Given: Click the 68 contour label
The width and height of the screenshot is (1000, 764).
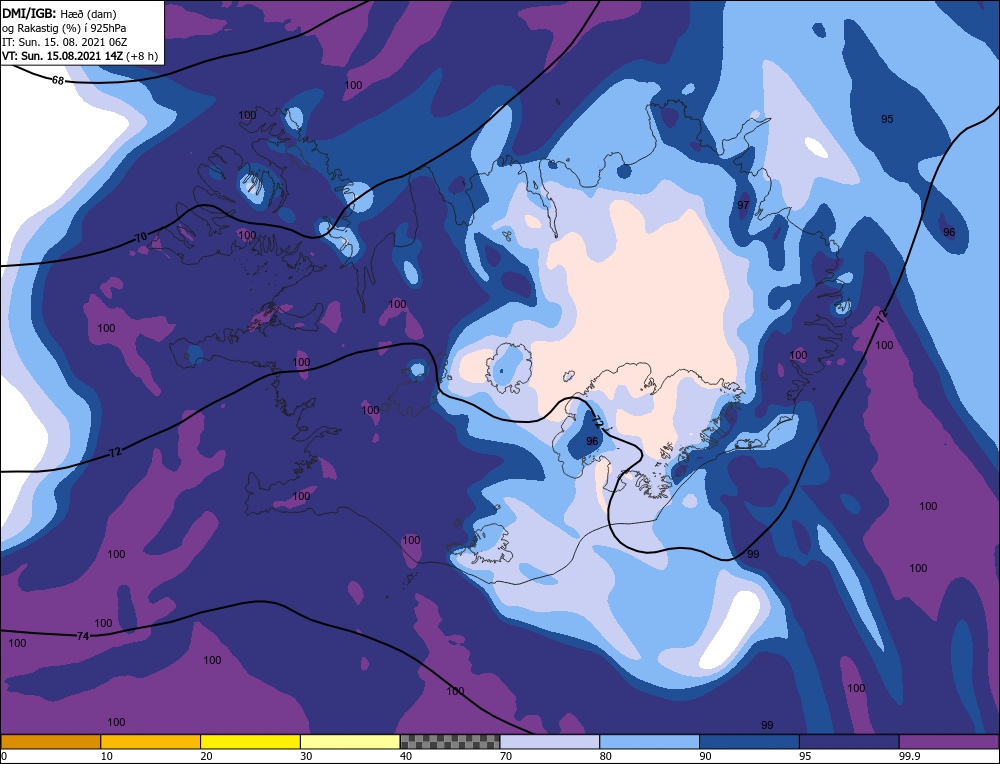Looking at the screenshot, I should 58,81.
